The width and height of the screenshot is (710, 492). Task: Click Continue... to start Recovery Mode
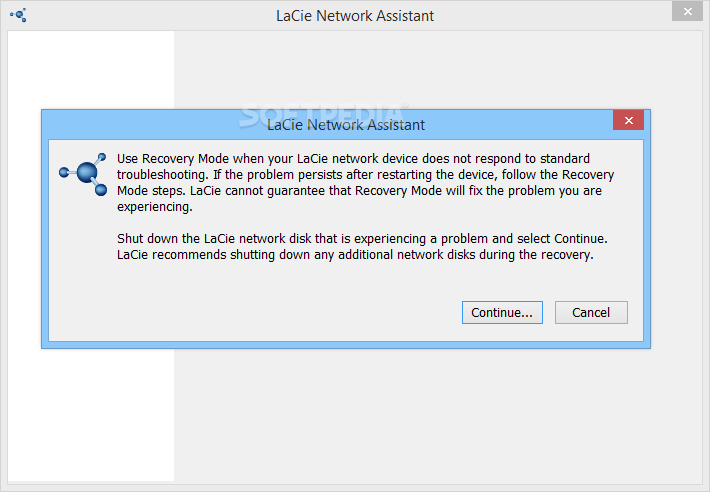click(x=502, y=312)
